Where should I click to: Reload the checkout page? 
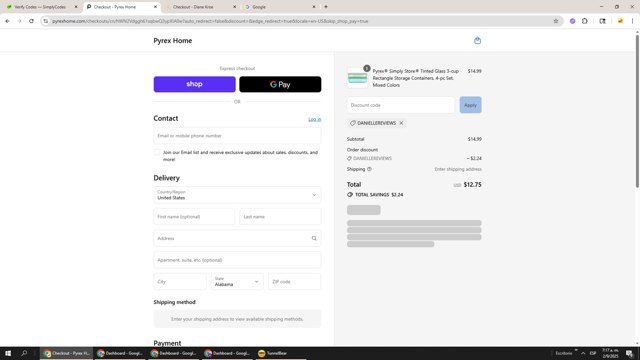click(31, 21)
